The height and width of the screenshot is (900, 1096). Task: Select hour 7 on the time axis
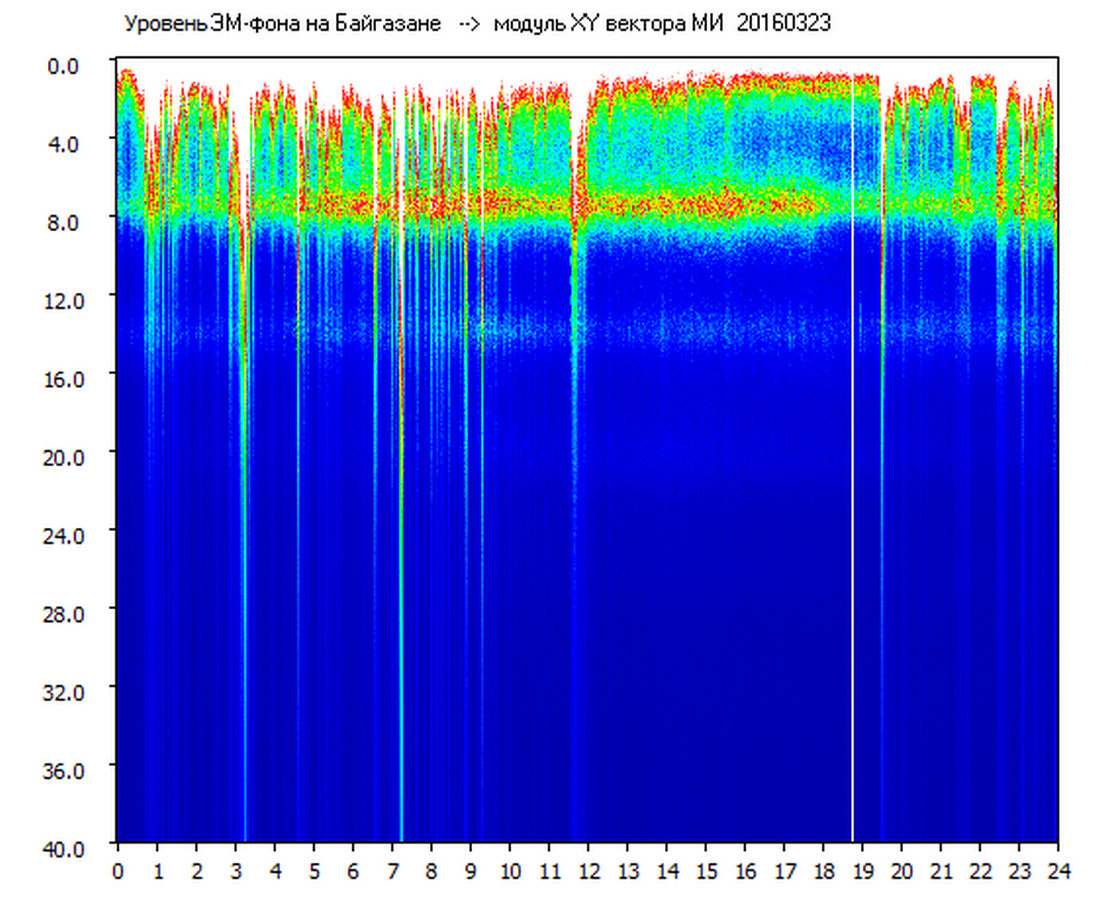[392, 871]
